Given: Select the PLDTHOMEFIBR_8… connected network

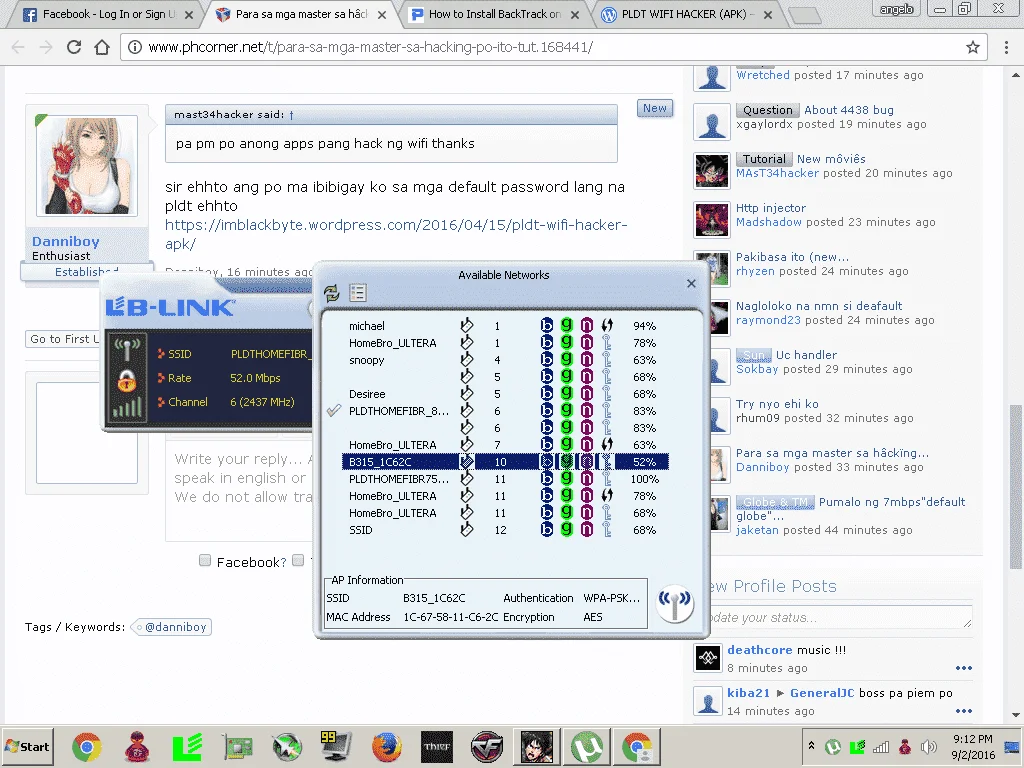Looking at the screenshot, I should point(504,411).
